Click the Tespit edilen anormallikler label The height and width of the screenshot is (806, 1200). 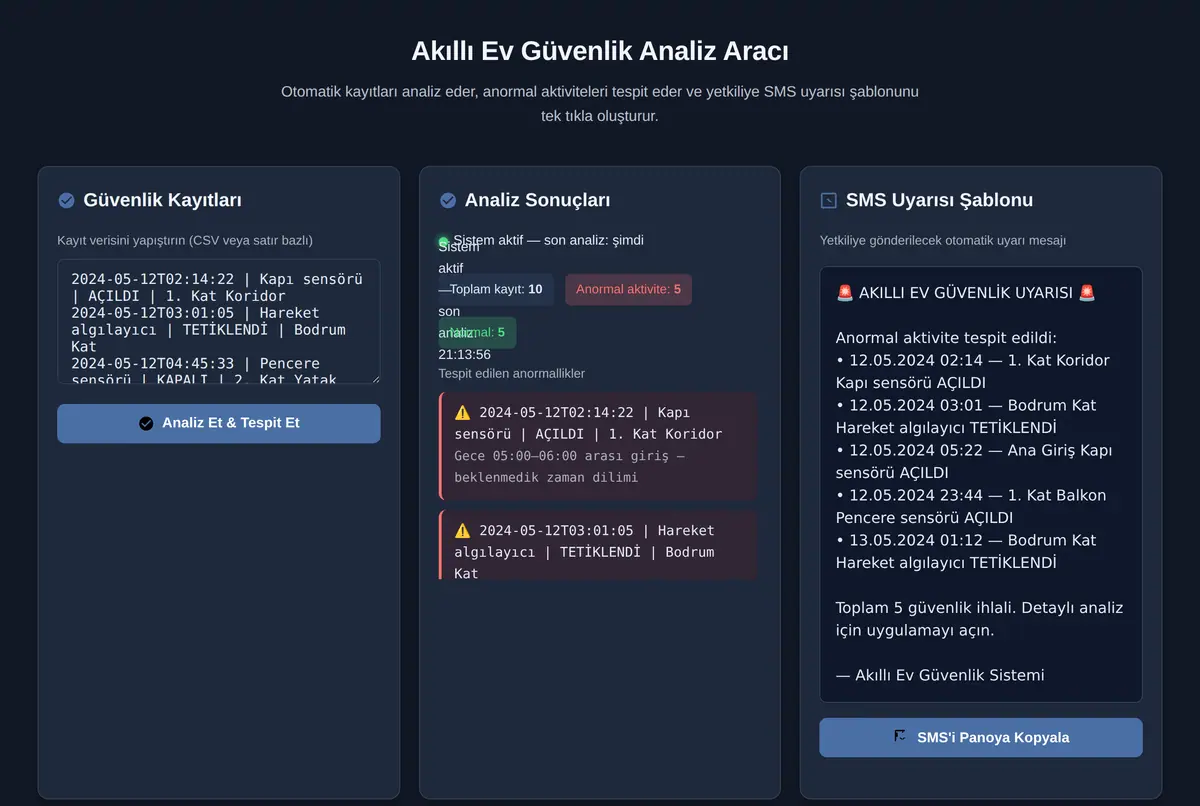coord(511,373)
